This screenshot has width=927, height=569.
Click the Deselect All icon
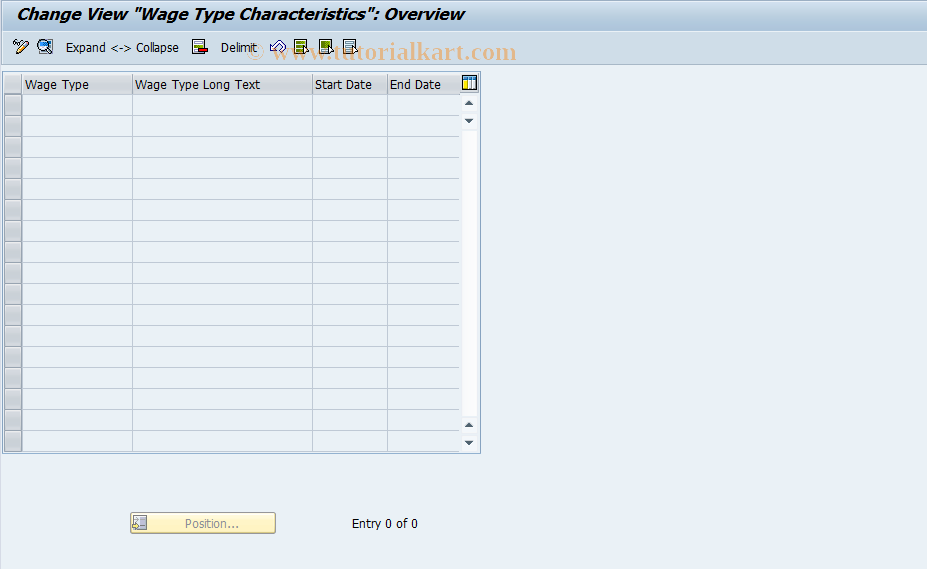coord(350,47)
